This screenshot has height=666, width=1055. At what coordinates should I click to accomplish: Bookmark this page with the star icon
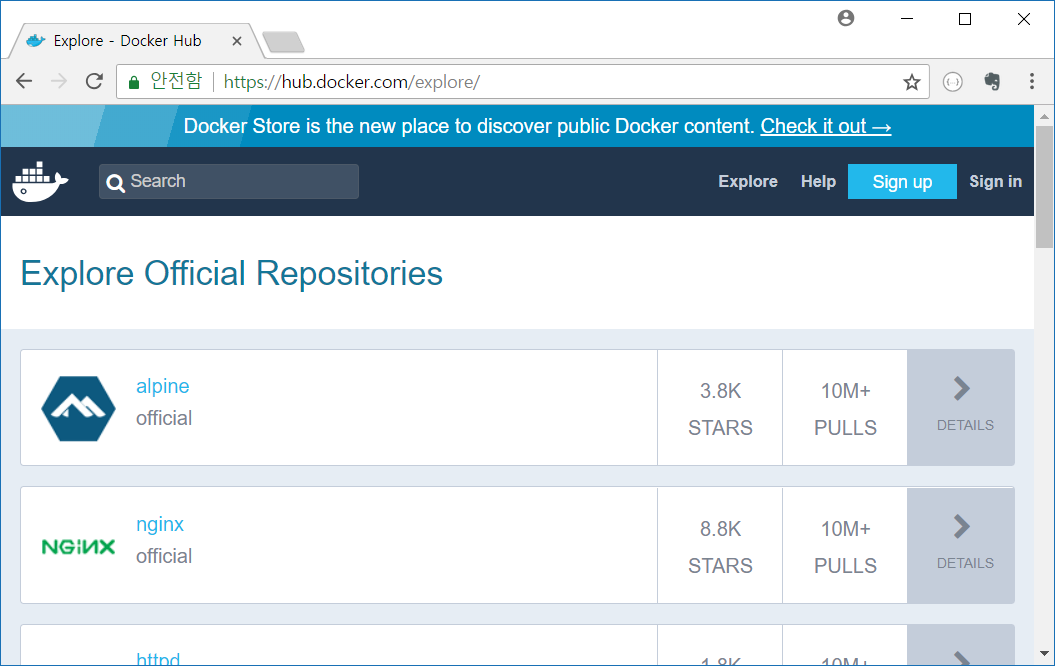(912, 82)
